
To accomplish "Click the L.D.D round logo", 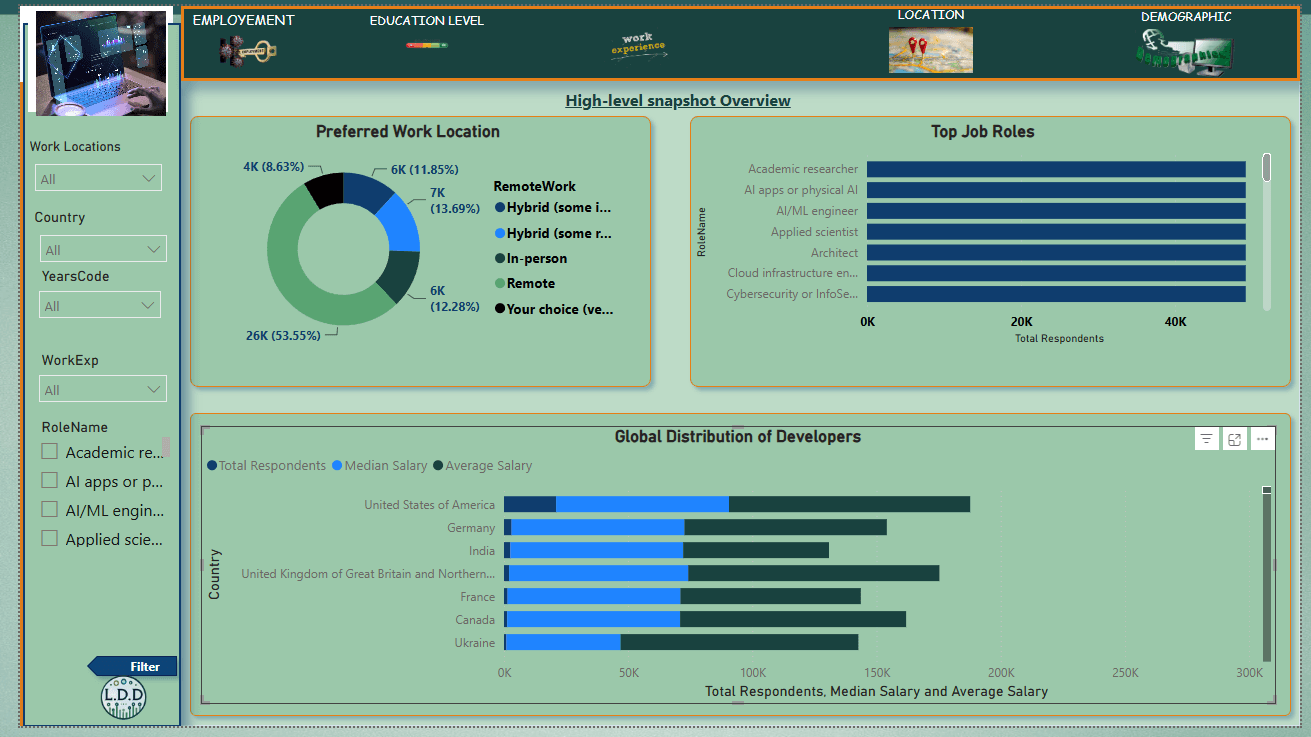I will (x=124, y=697).
